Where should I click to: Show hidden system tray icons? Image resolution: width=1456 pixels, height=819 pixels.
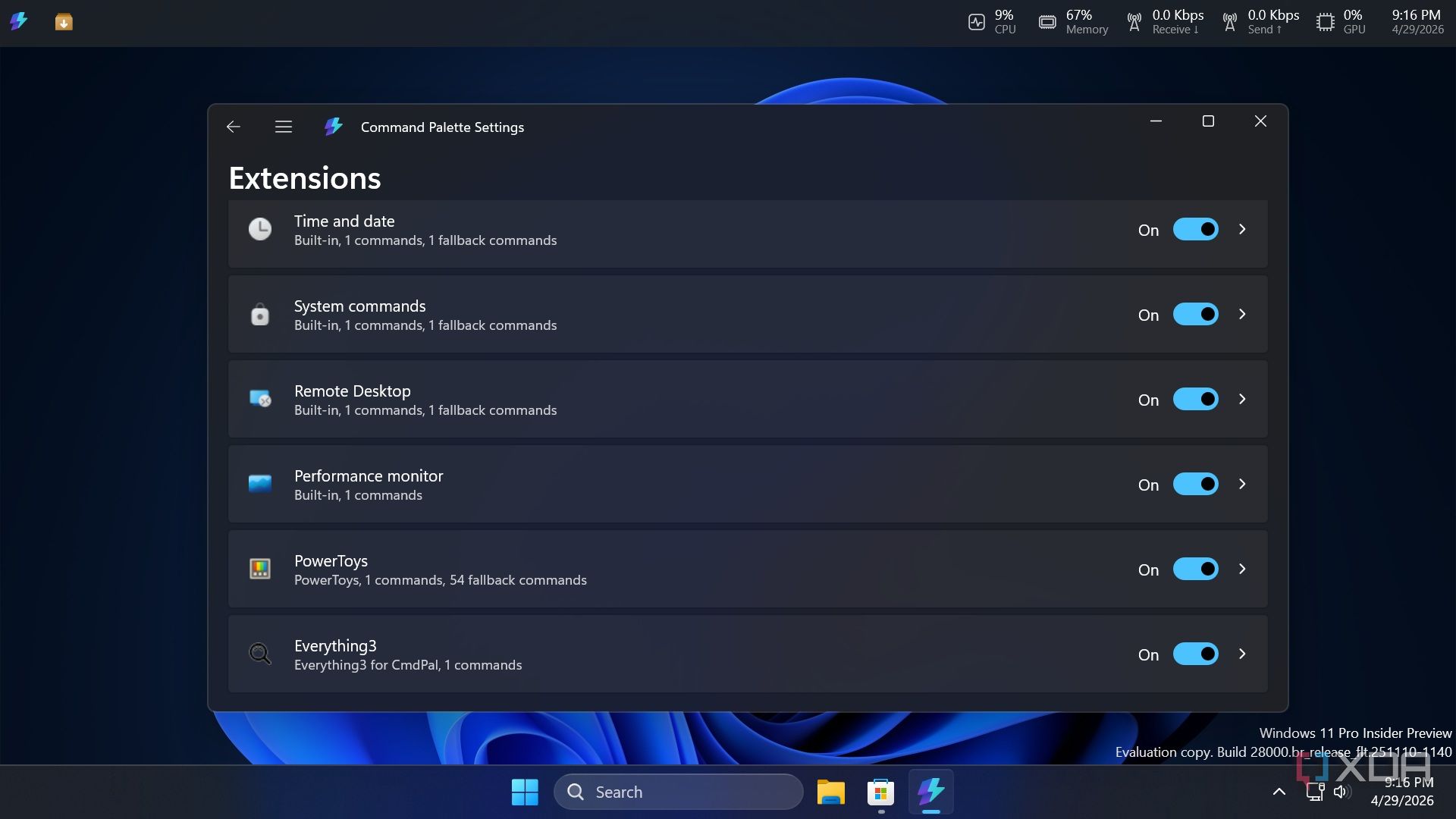point(1279,792)
